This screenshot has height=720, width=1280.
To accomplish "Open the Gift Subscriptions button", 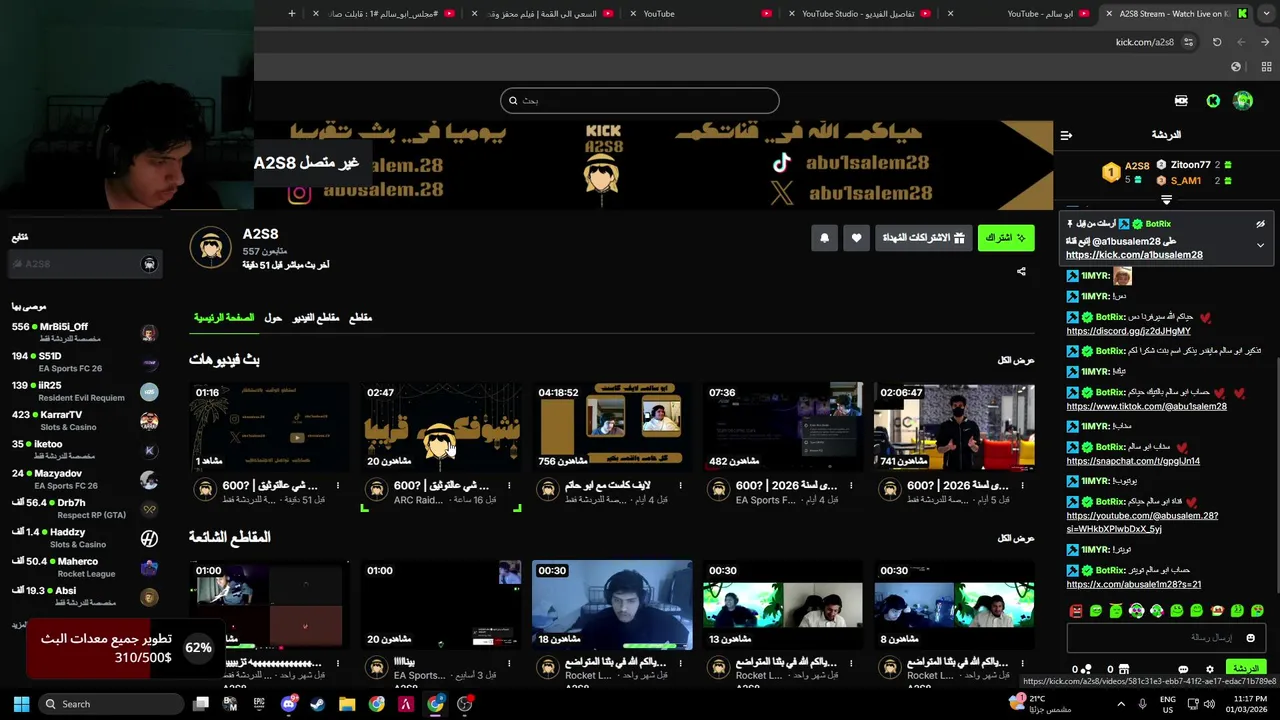I will pyautogui.click(x=923, y=238).
